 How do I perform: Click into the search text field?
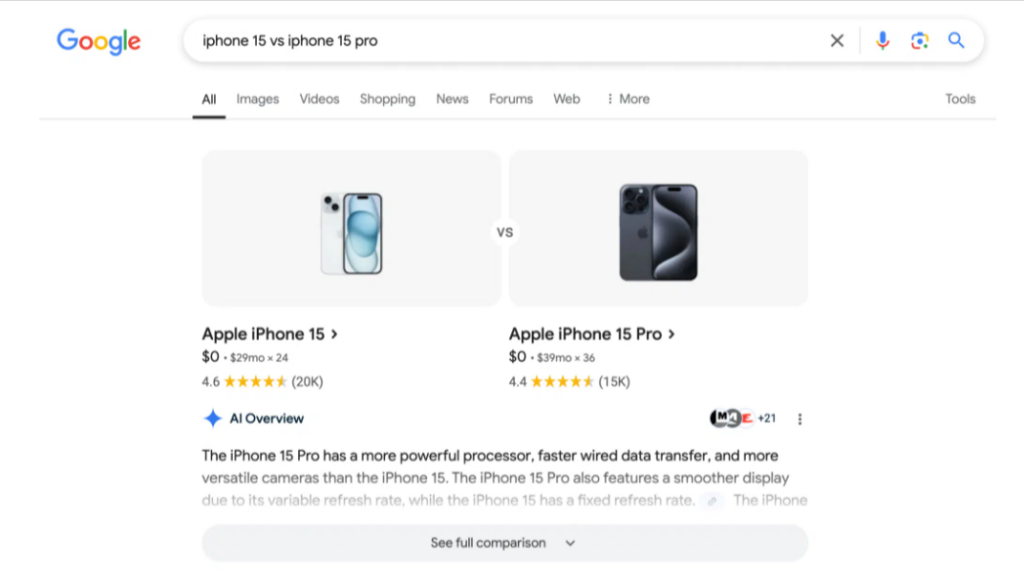point(500,41)
